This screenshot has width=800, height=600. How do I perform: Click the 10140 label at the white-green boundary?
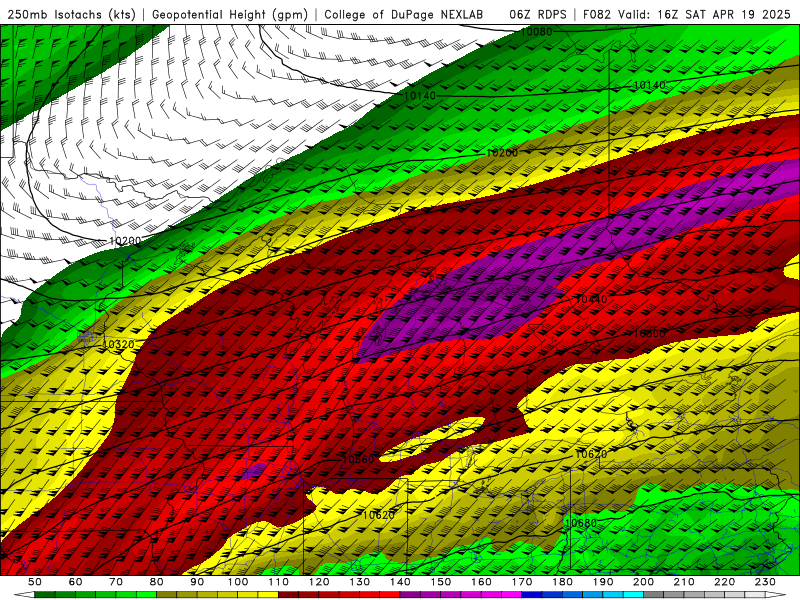(420, 95)
